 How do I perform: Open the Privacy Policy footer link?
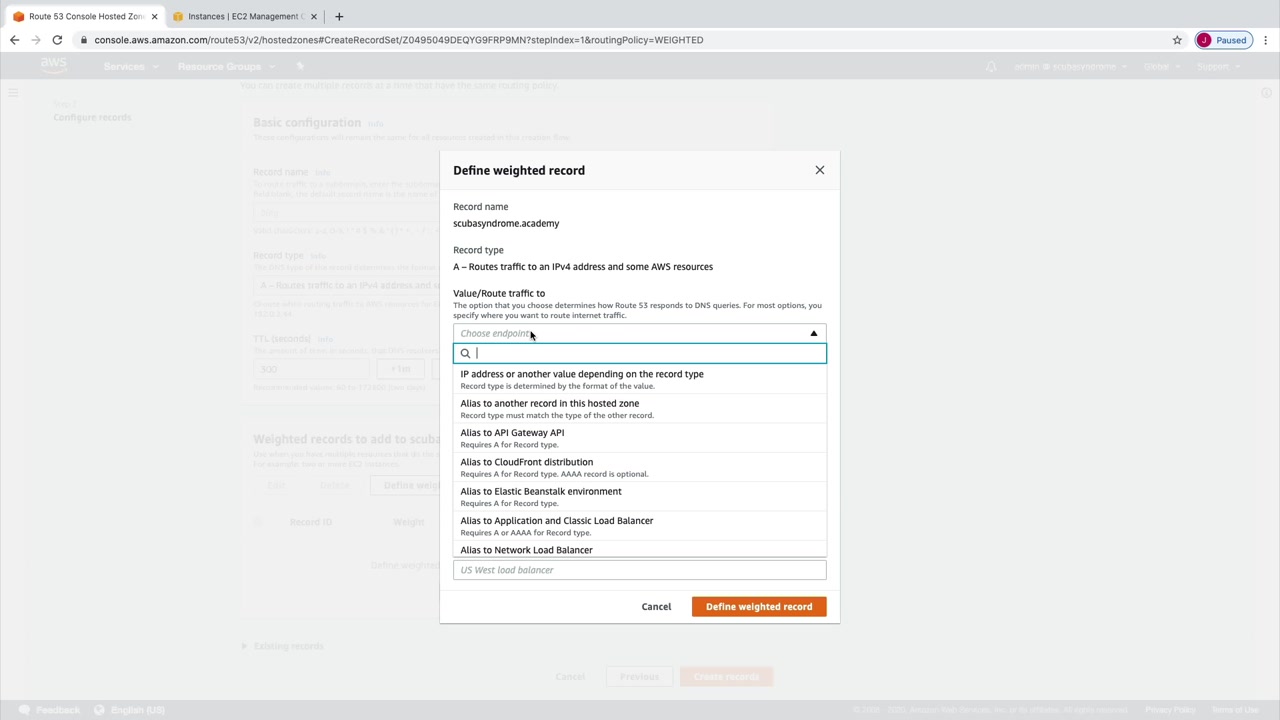[1170, 710]
